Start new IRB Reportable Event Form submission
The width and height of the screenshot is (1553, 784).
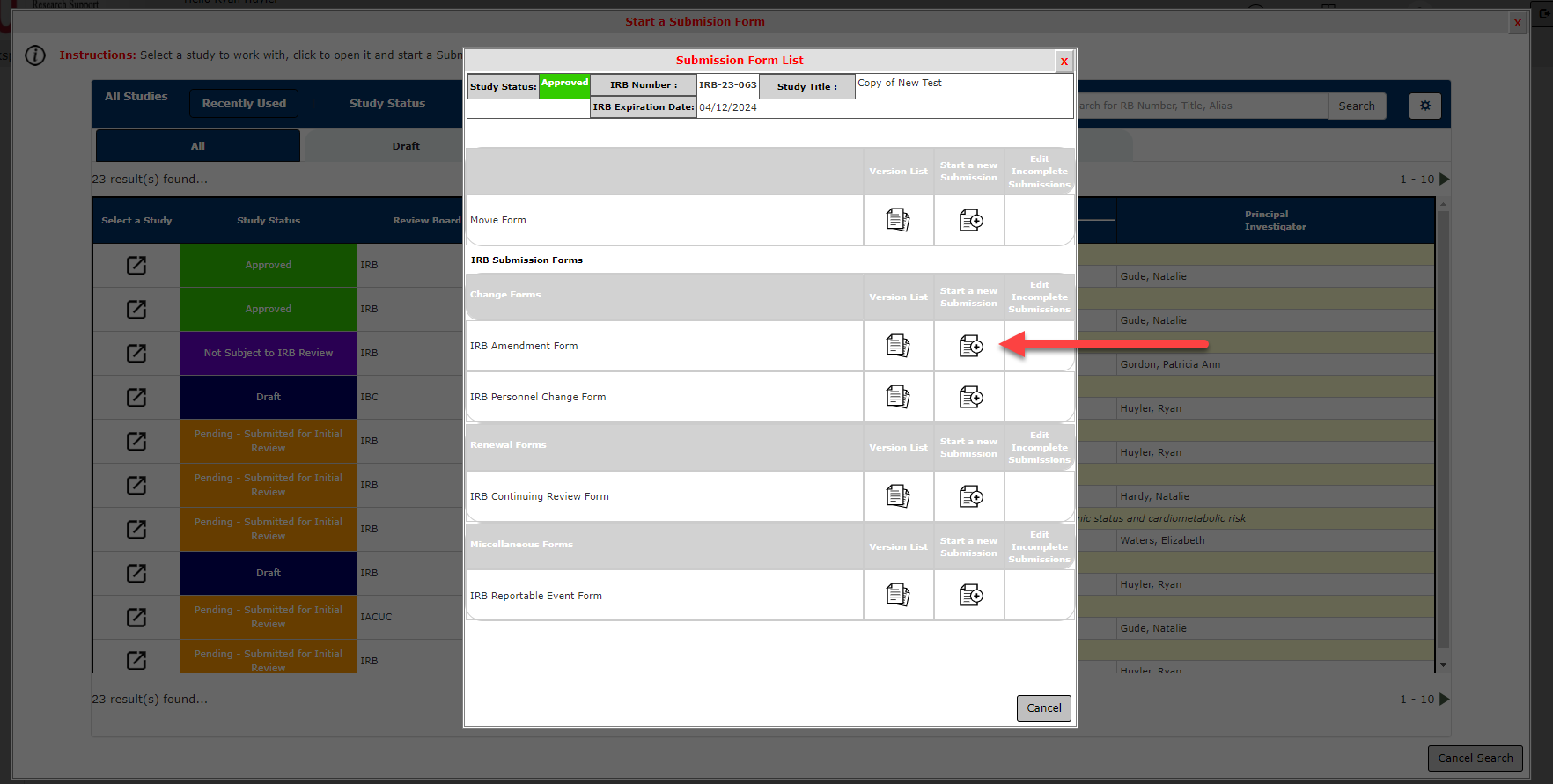coord(970,596)
